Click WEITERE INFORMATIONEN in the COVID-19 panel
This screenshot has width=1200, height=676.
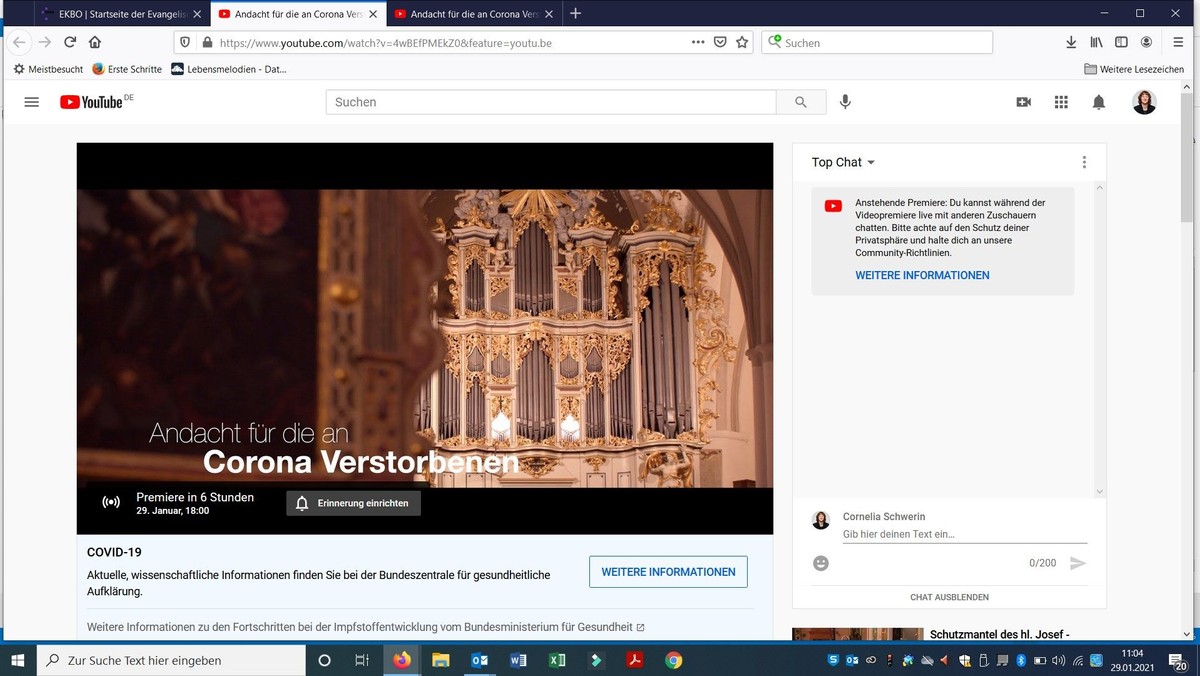pyautogui.click(x=668, y=572)
